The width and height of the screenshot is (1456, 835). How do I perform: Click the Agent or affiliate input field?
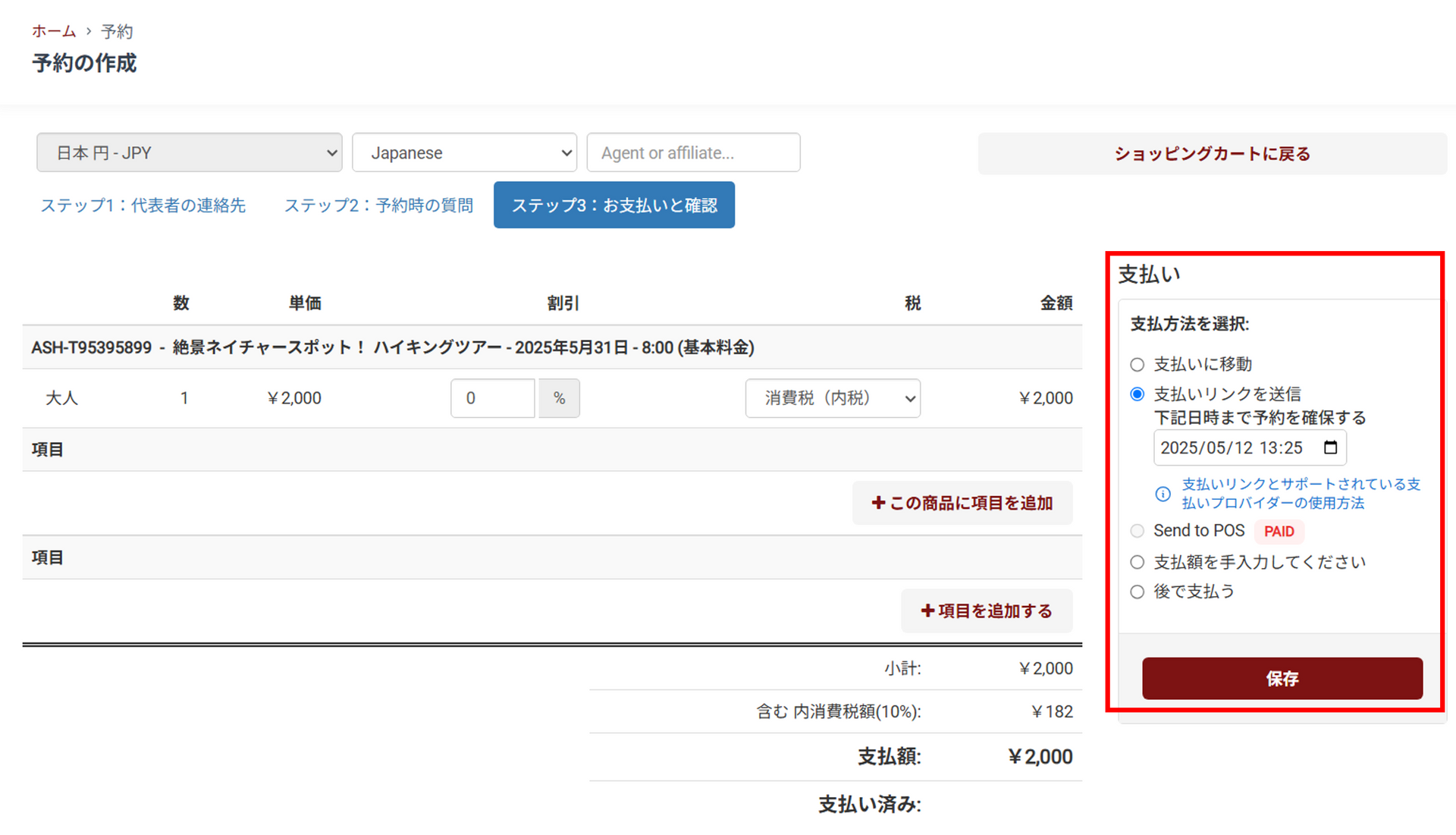pyautogui.click(x=693, y=152)
